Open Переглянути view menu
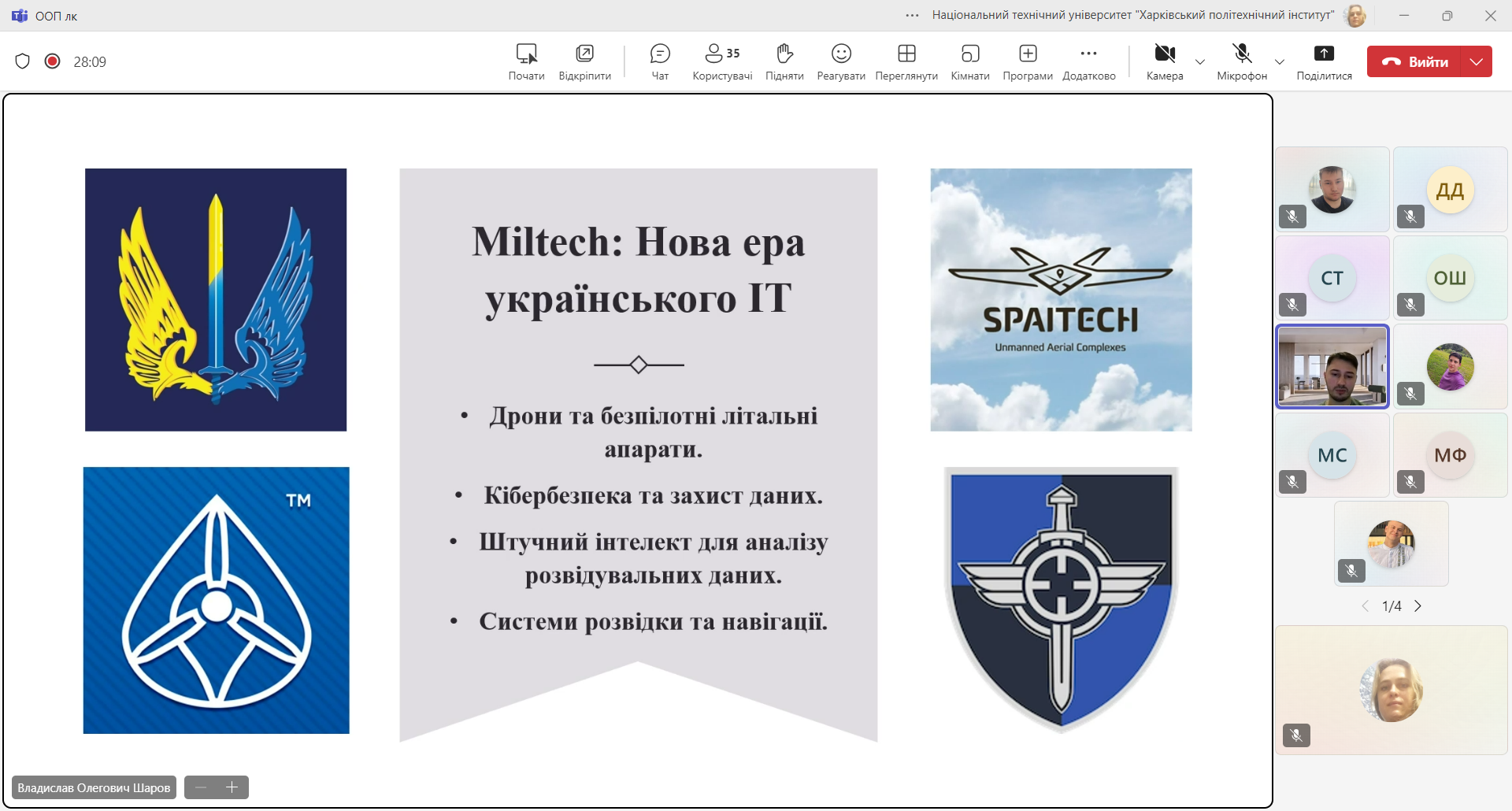Screen dimensions: 1512x811 [906, 61]
